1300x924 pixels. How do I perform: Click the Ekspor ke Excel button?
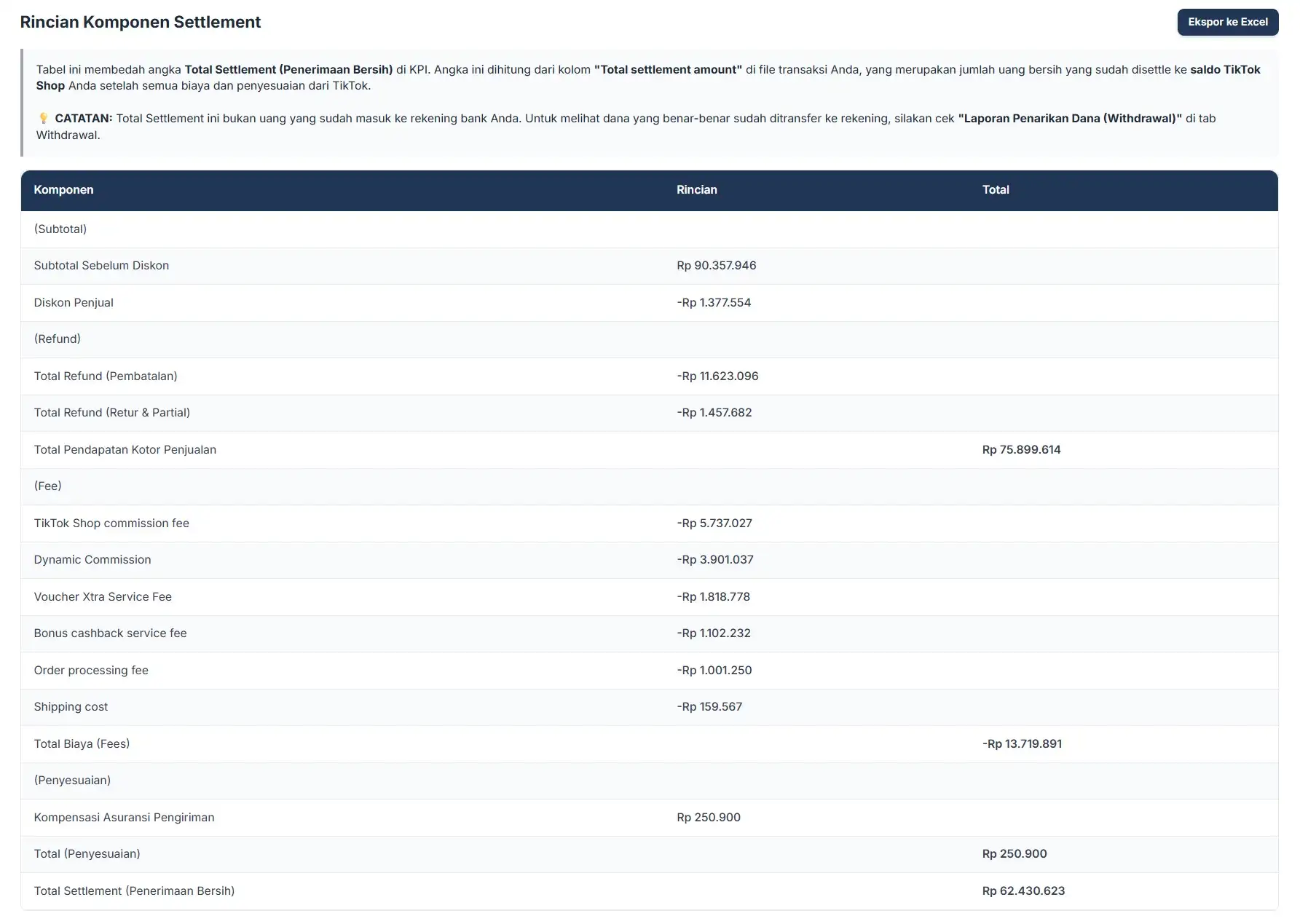[x=1227, y=22]
